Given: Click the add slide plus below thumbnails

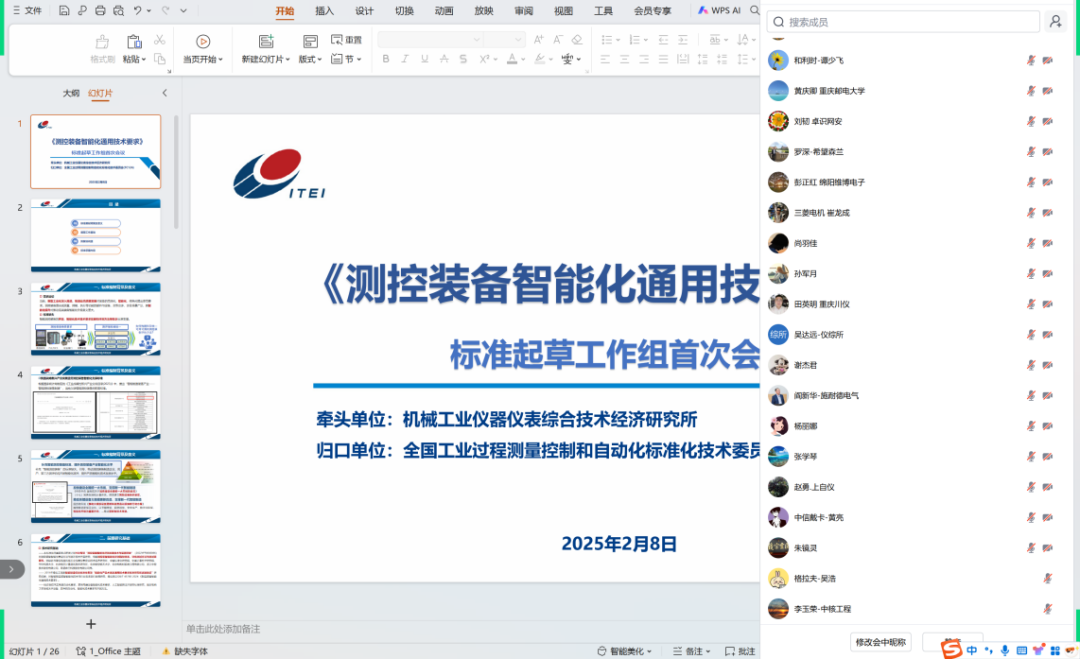Looking at the screenshot, I should (91, 624).
